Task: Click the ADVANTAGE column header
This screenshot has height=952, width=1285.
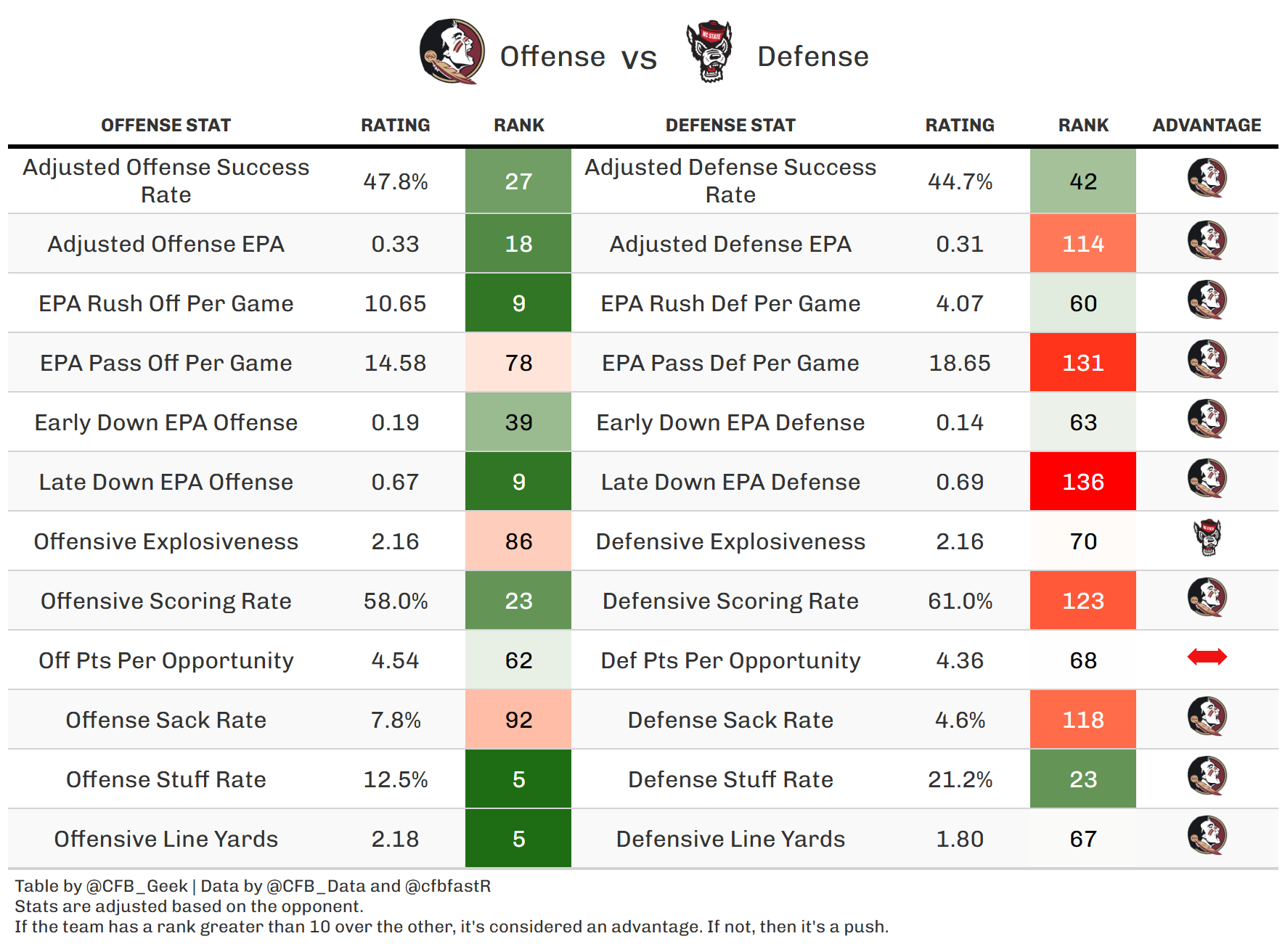Action: click(1207, 126)
